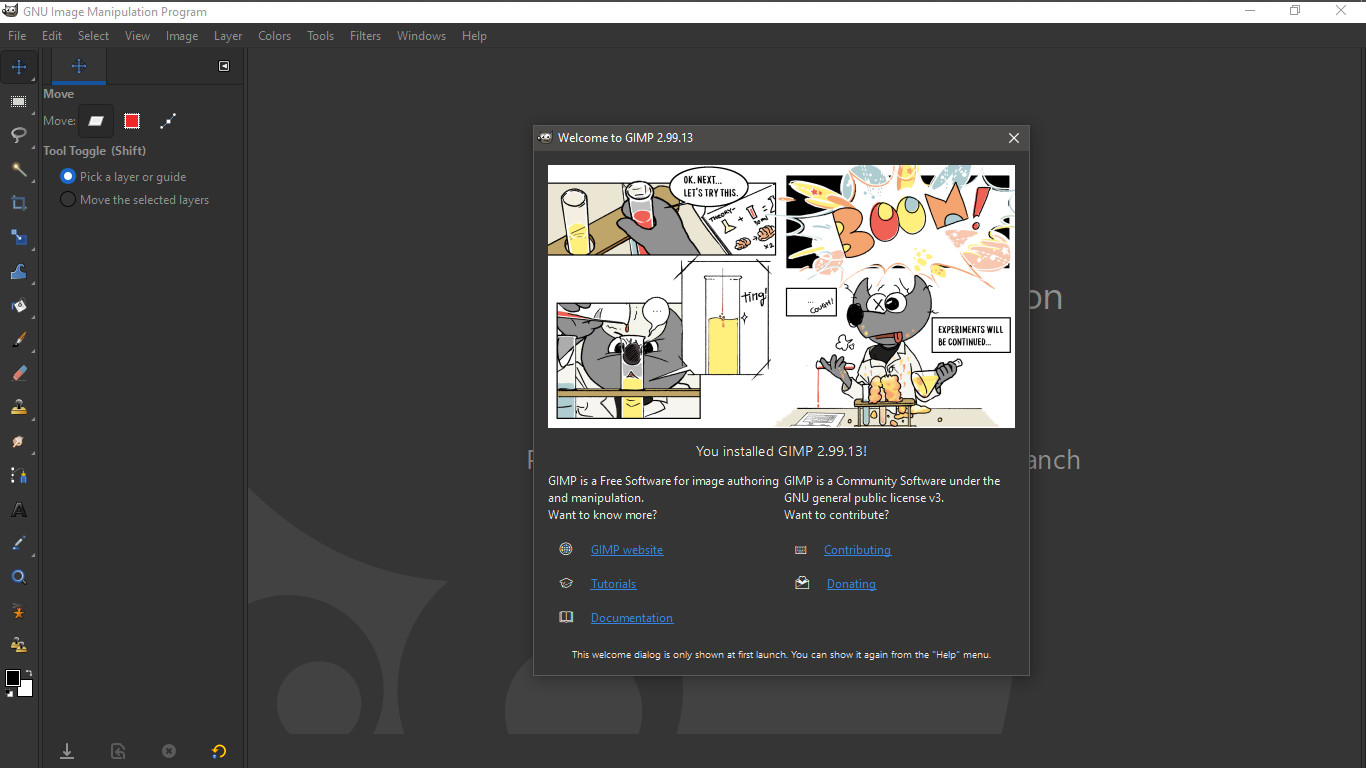Close the Welcome to GIMP dialog
This screenshot has height=768, width=1366.
pyautogui.click(x=1013, y=138)
